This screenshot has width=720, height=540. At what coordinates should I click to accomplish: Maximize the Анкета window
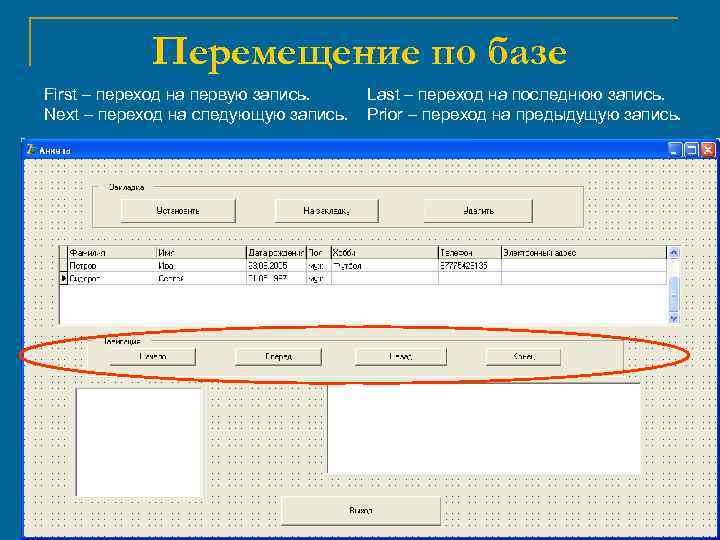coord(692,150)
